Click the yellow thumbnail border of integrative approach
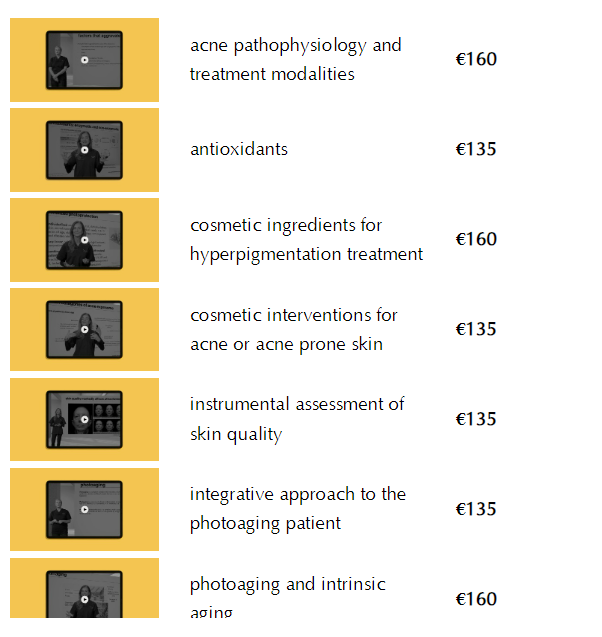The width and height of the screenshot is (602, 637). [x=27, y=510]
